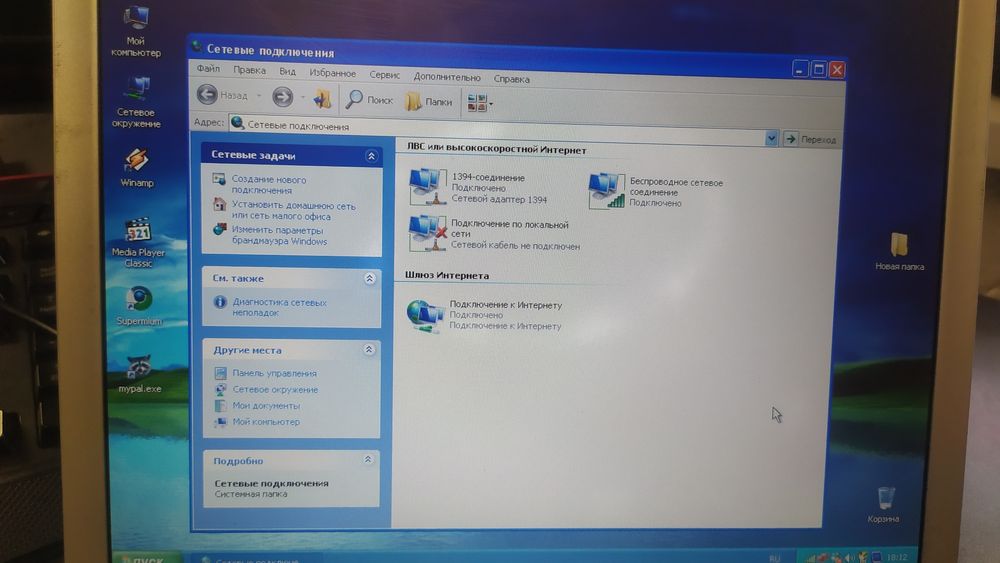
Task: Click the home network setup house icon
Action: tap(219, 205)
